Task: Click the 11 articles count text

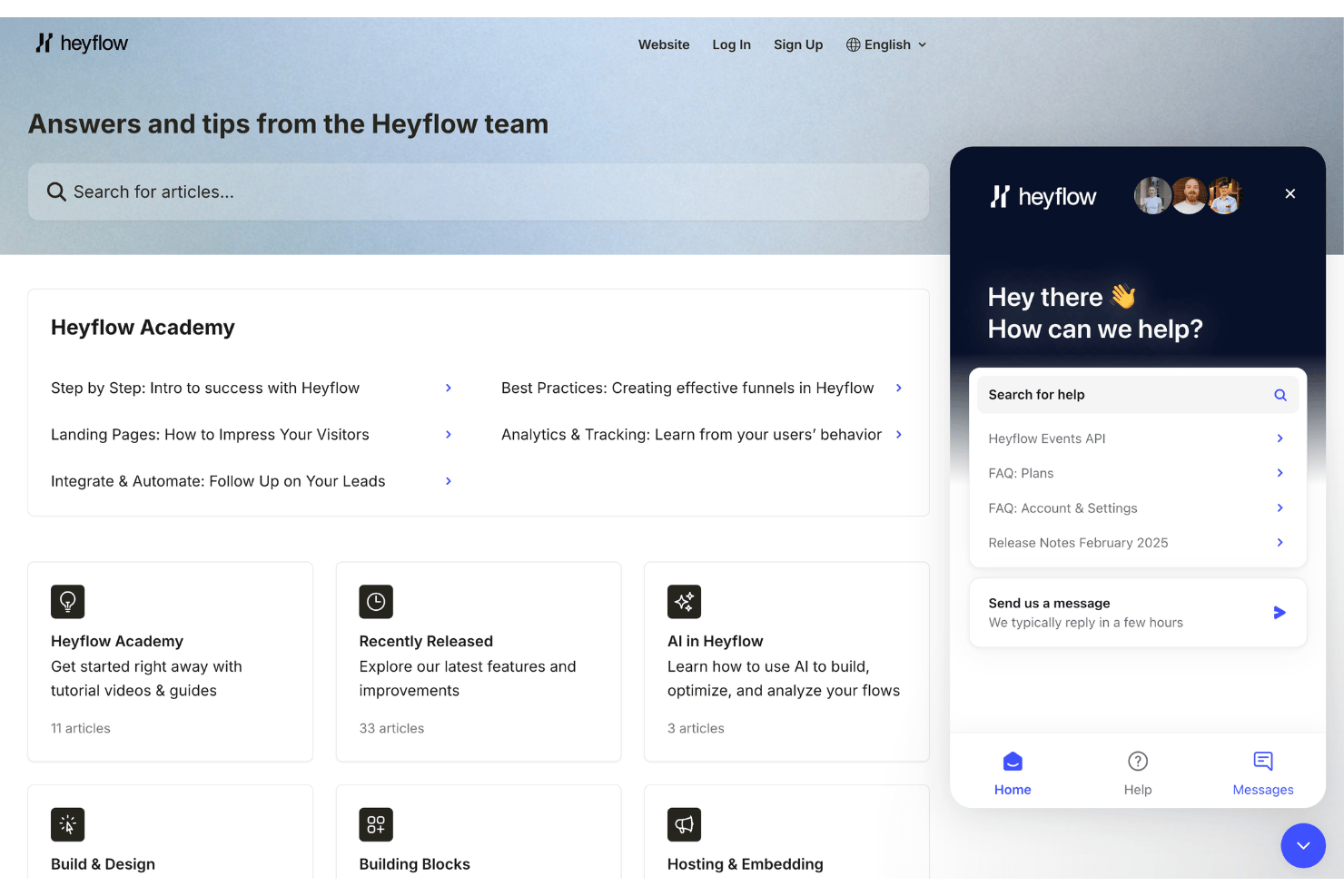Action: (81, 728)
